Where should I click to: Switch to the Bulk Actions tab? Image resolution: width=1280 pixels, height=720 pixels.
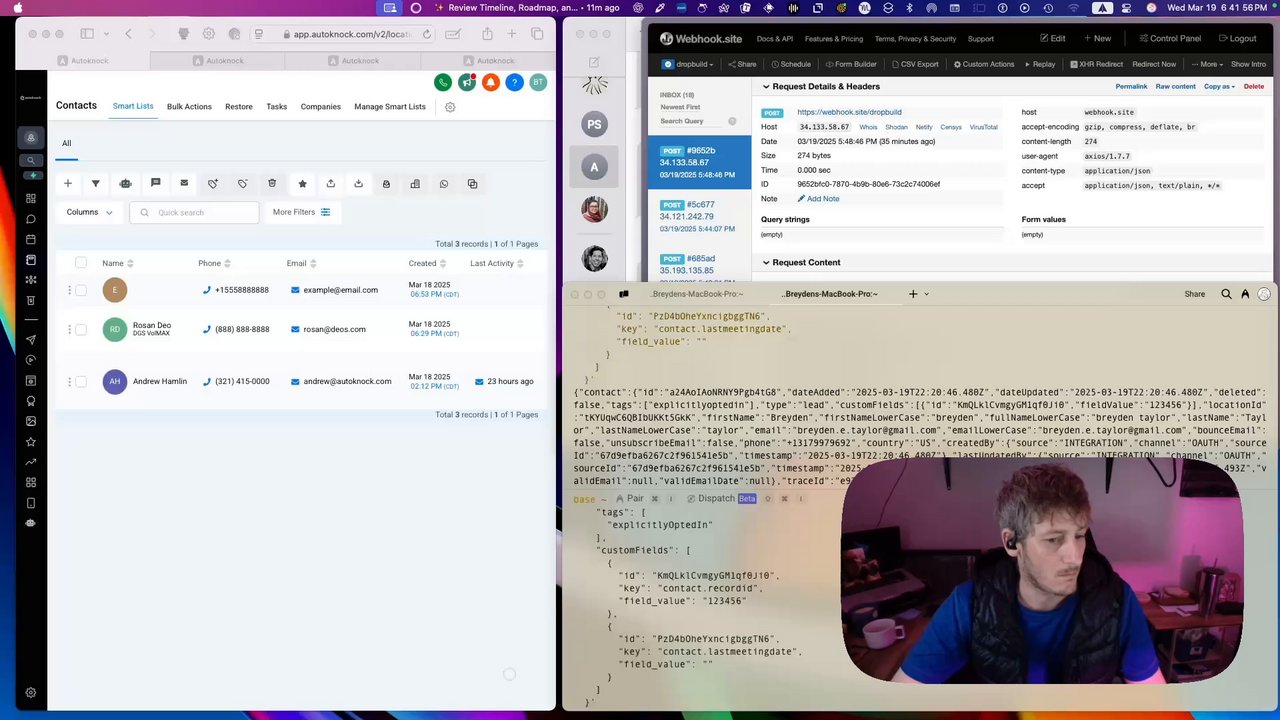point(189,107)
